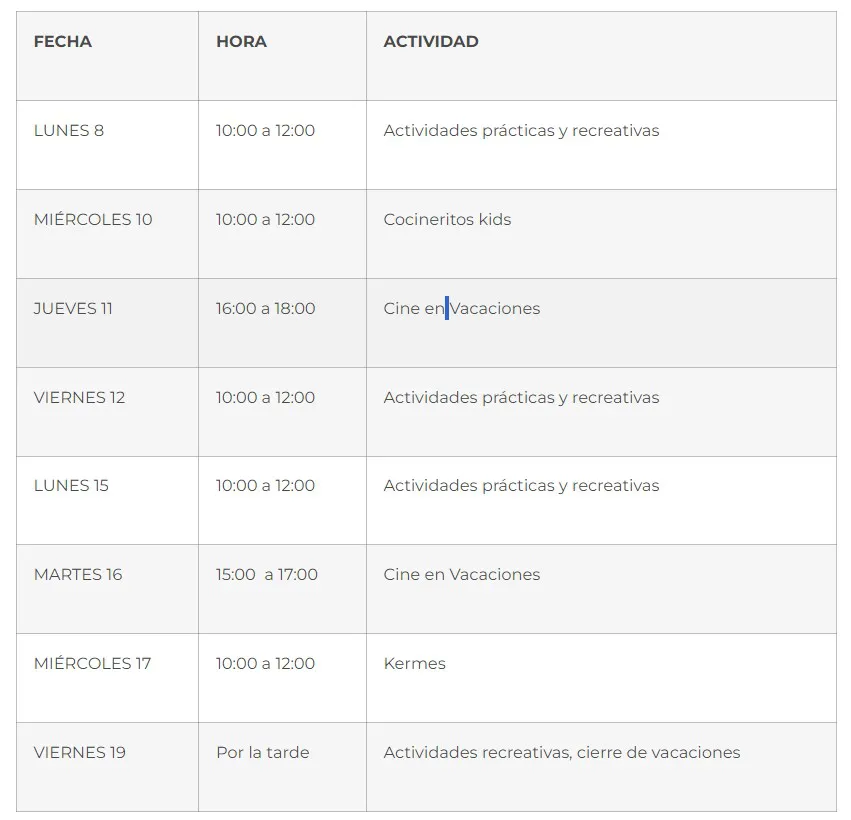Click the "Por la tarde" time cell
Image resolution: width=851 pixels, height=820 pixels.
(x=262, y=753)
